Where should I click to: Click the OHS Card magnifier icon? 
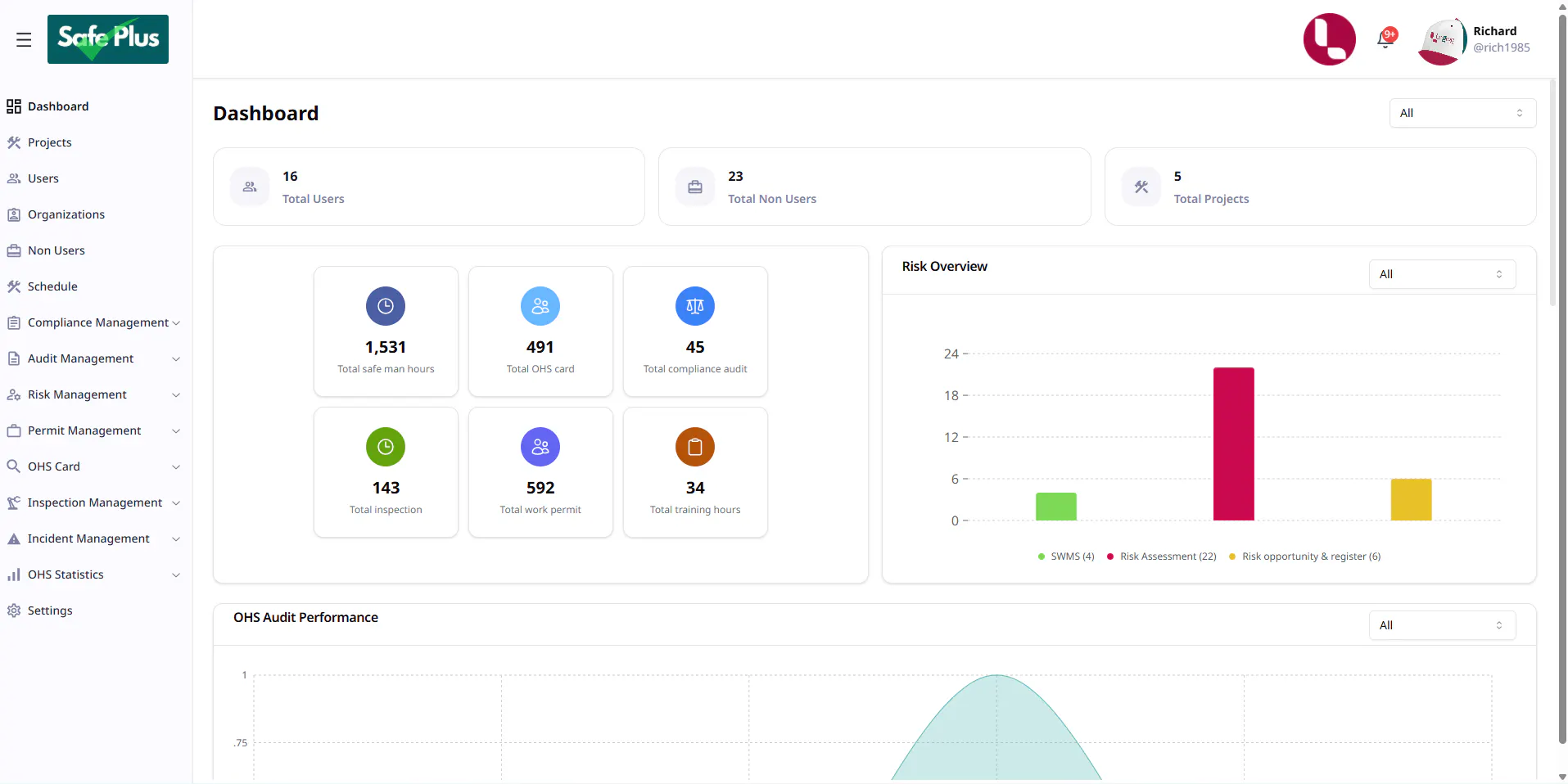click(14, 466)
